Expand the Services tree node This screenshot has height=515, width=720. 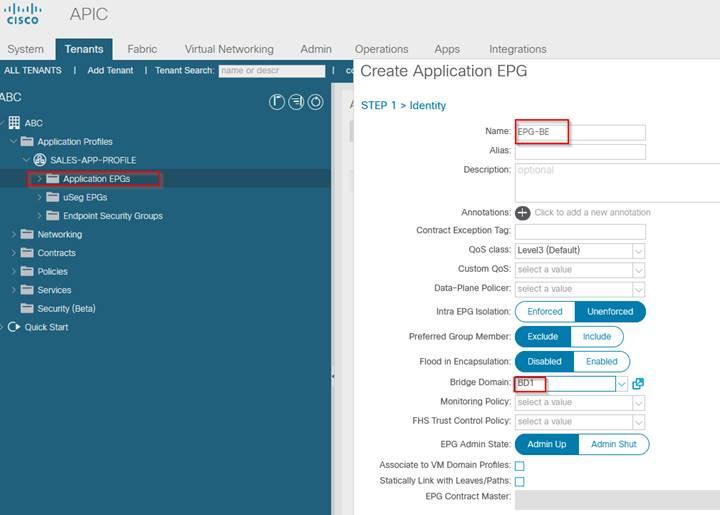point(13,290)
